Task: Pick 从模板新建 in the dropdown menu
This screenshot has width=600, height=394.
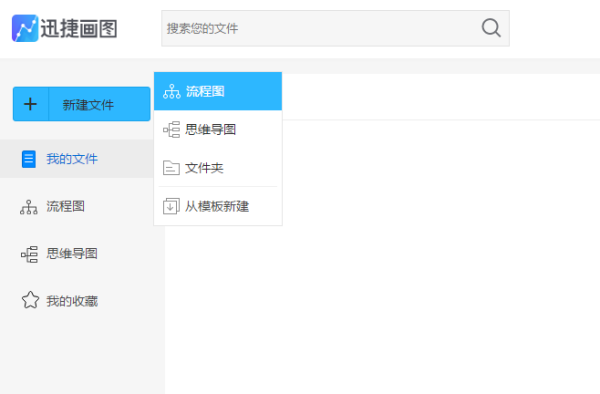Action: coord(218,206)
